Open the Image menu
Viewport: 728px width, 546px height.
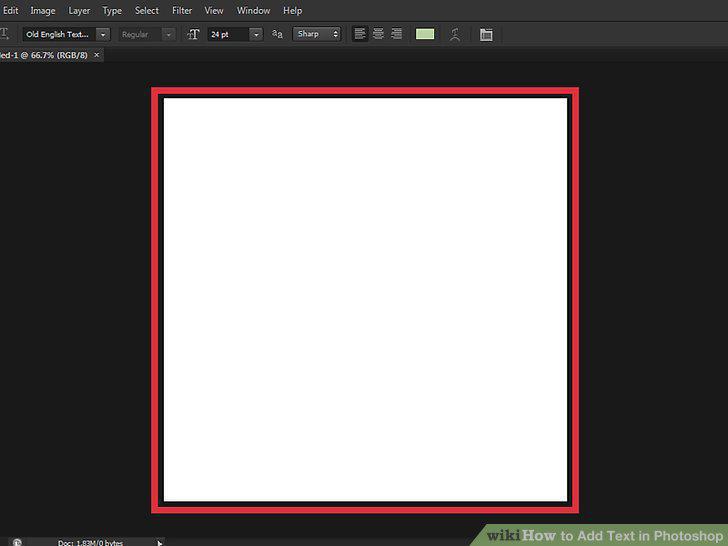(x=43, y=10)
